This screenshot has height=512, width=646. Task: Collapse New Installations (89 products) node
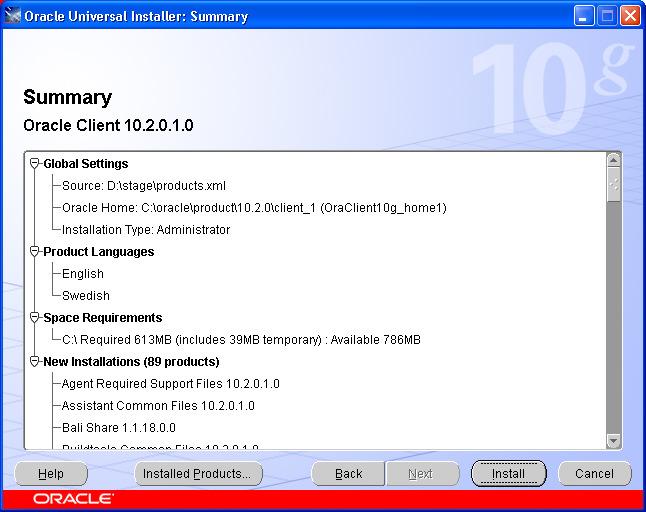click(35, 362)
